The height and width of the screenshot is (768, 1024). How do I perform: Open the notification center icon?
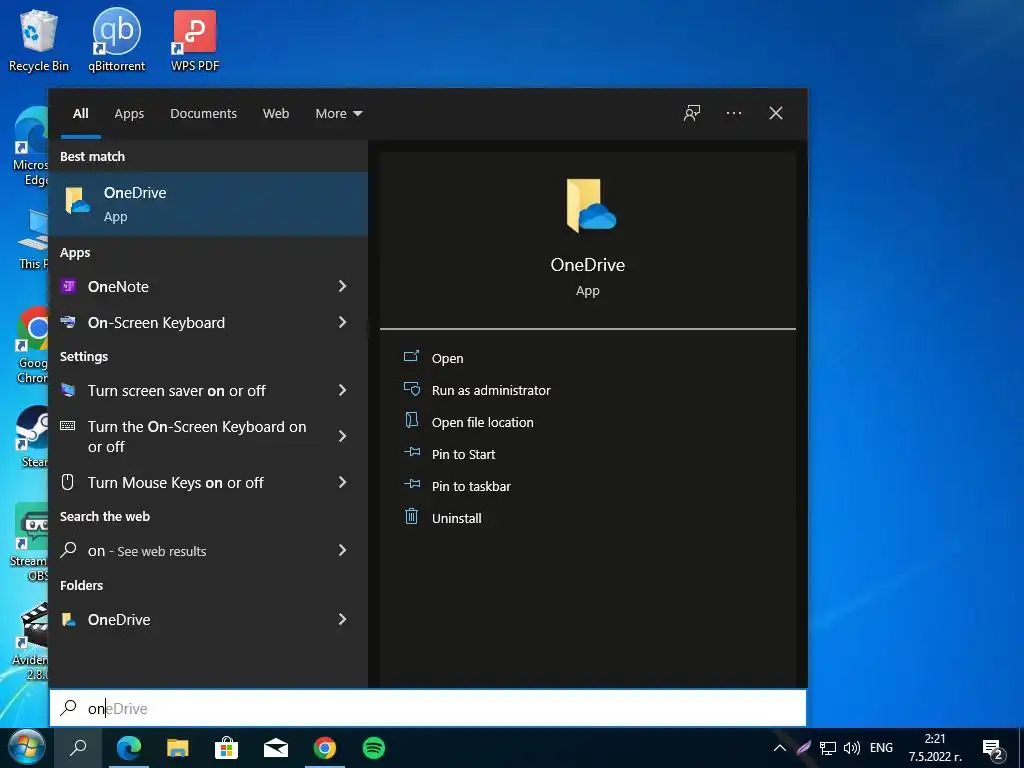[x=992, y=748]
